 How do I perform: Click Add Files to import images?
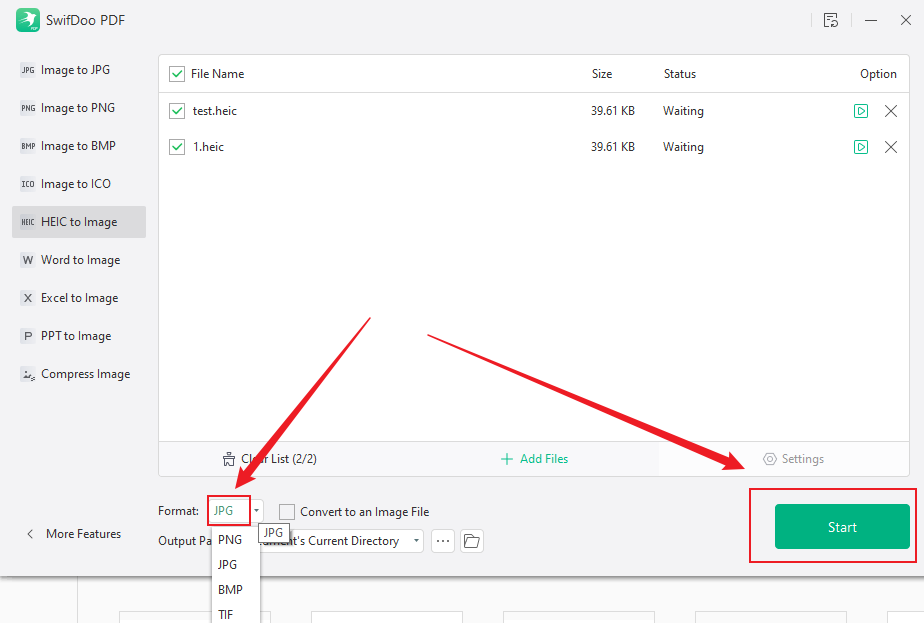click(x=535, y=459)
